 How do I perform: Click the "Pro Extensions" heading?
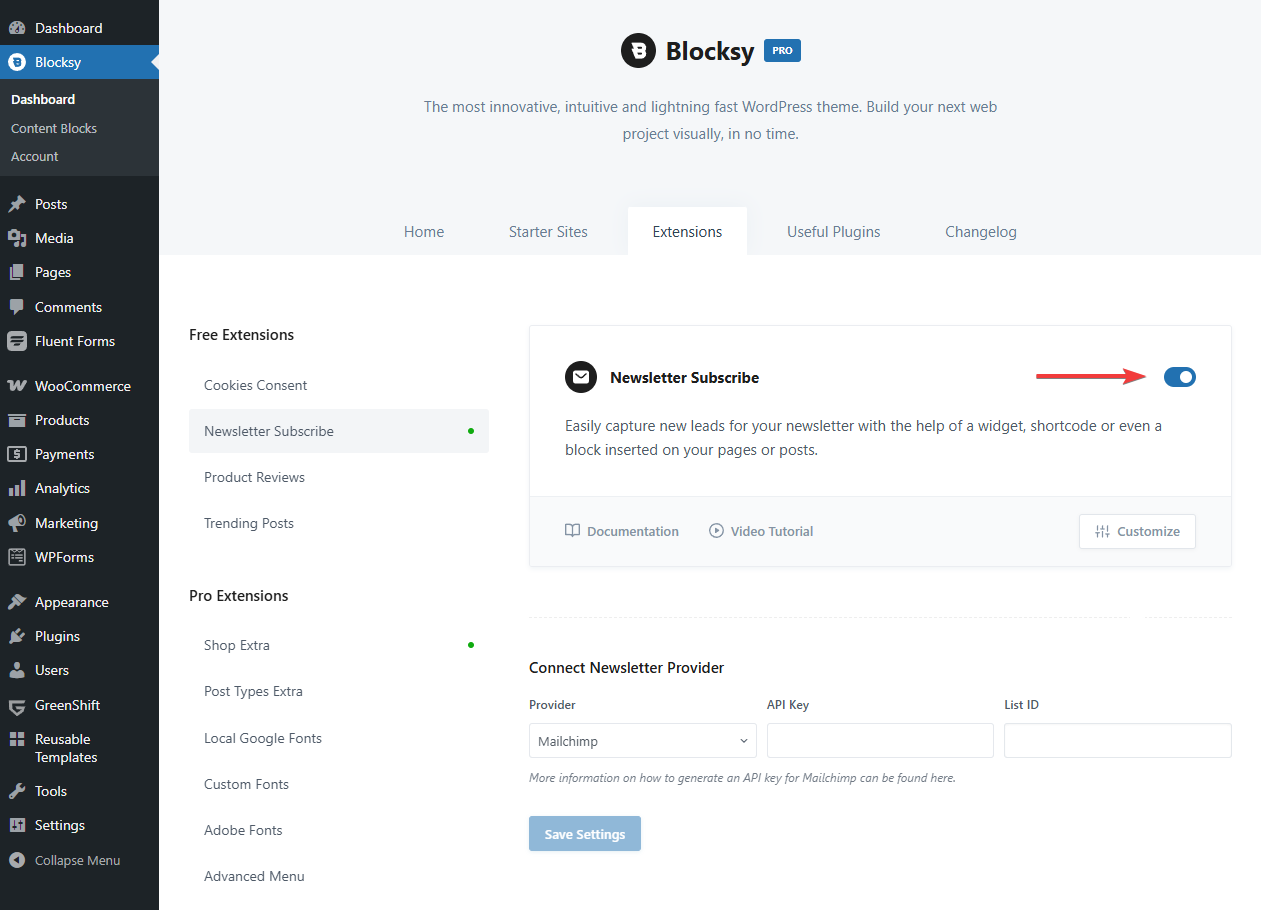coord(239,595)
